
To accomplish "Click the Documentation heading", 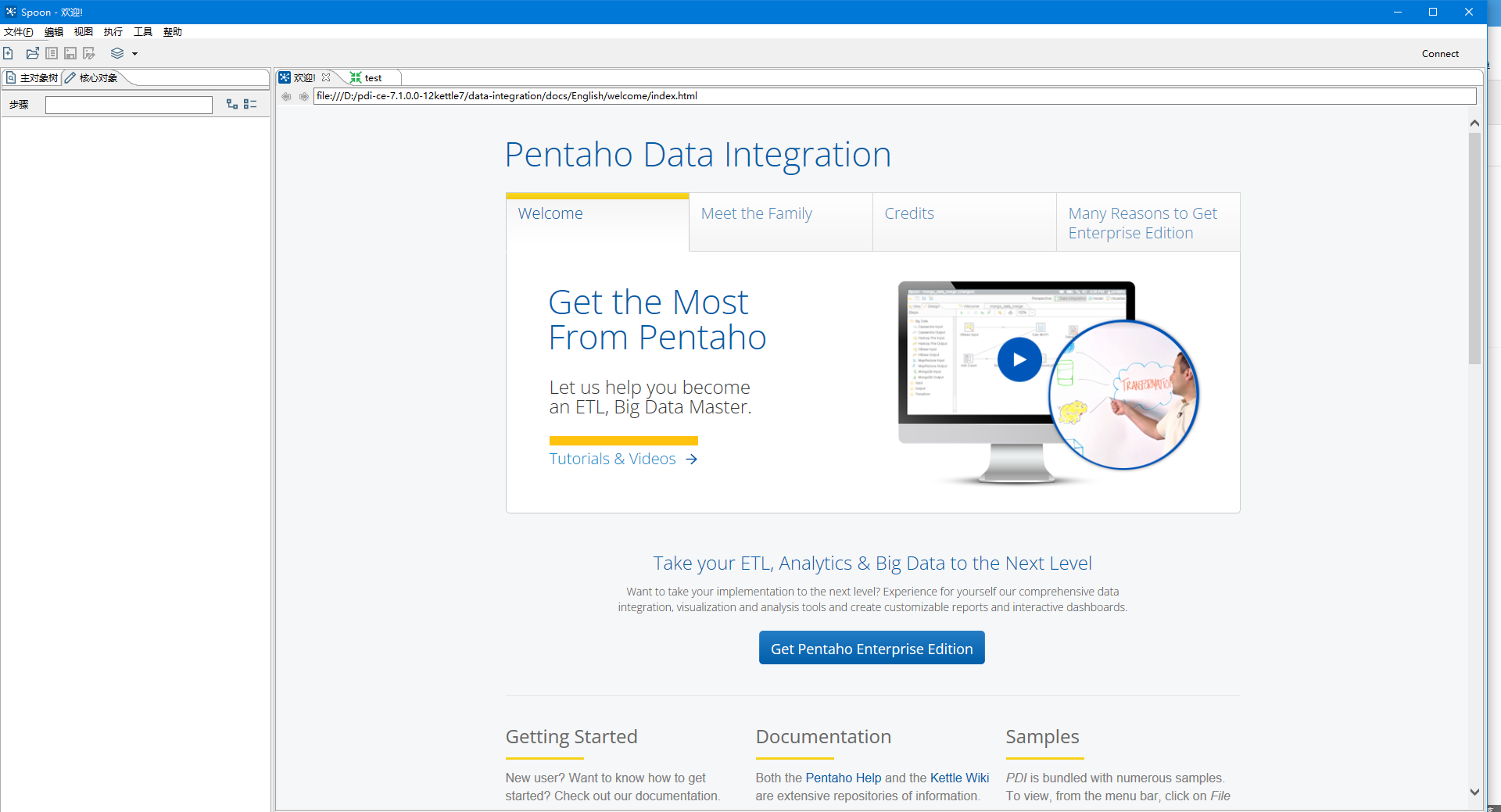I will (823, 737).
